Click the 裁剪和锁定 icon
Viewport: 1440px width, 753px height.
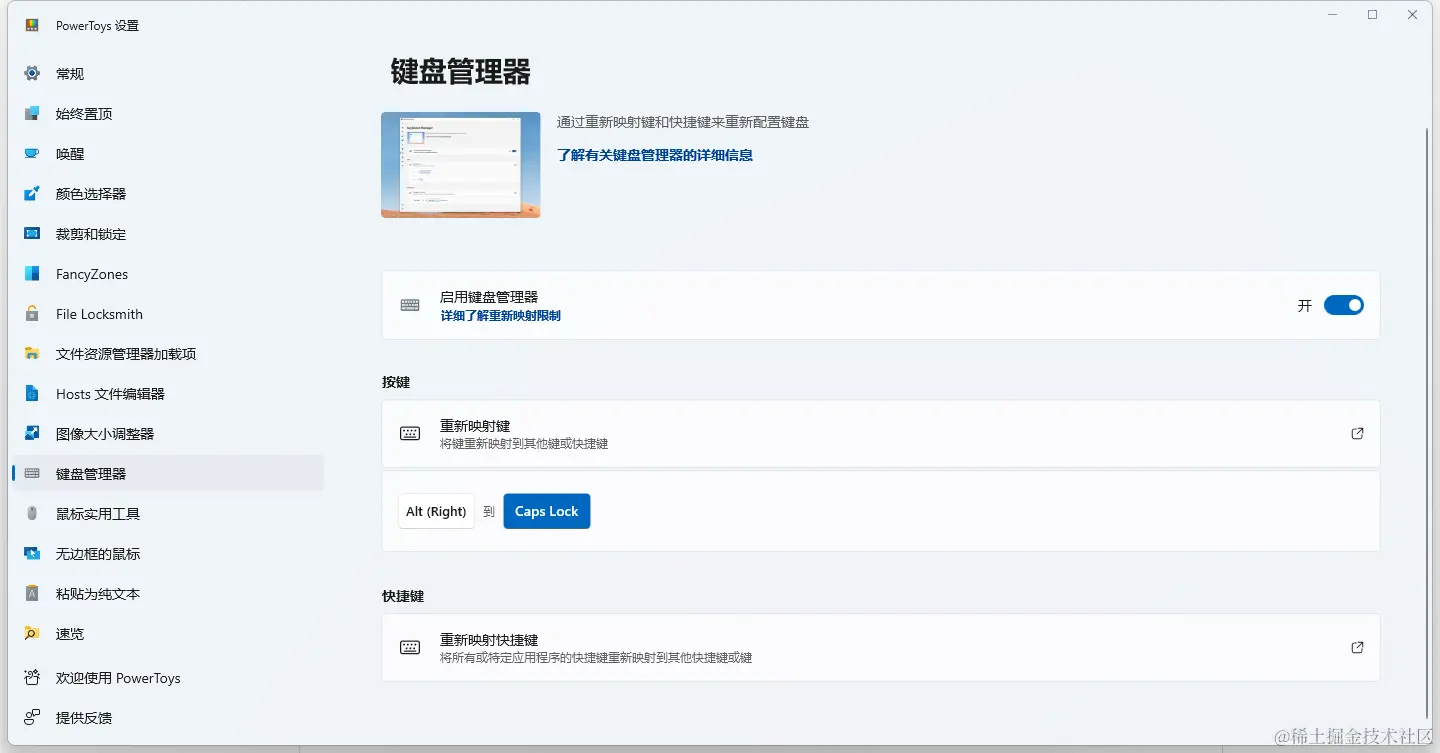pos(32,234)
